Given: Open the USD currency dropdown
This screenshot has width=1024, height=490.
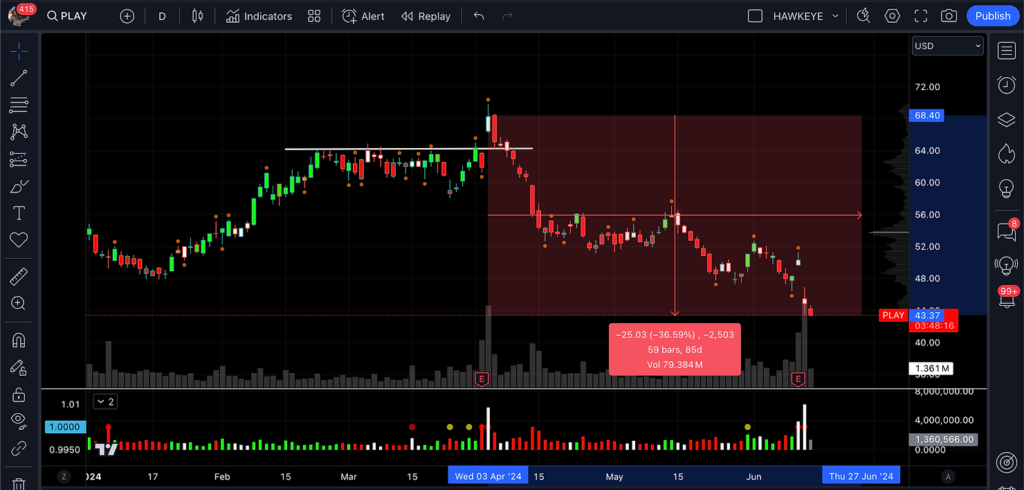Looking at the screenshot, I should tap(948, 46).
